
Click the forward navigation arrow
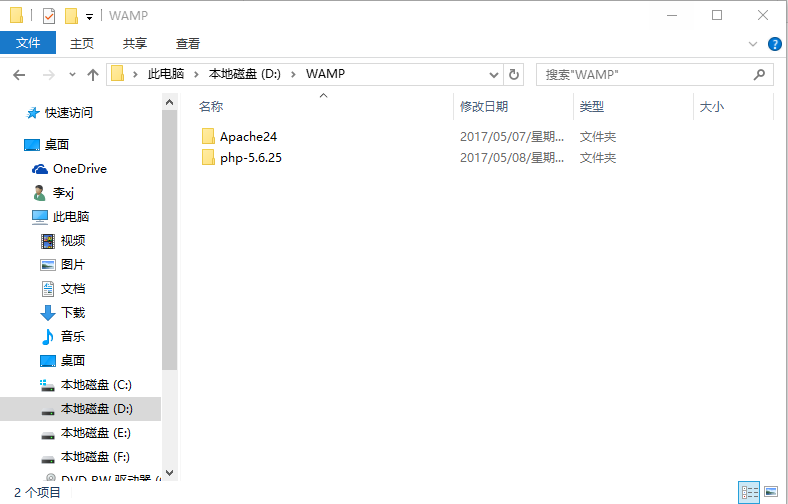point(48,75)
